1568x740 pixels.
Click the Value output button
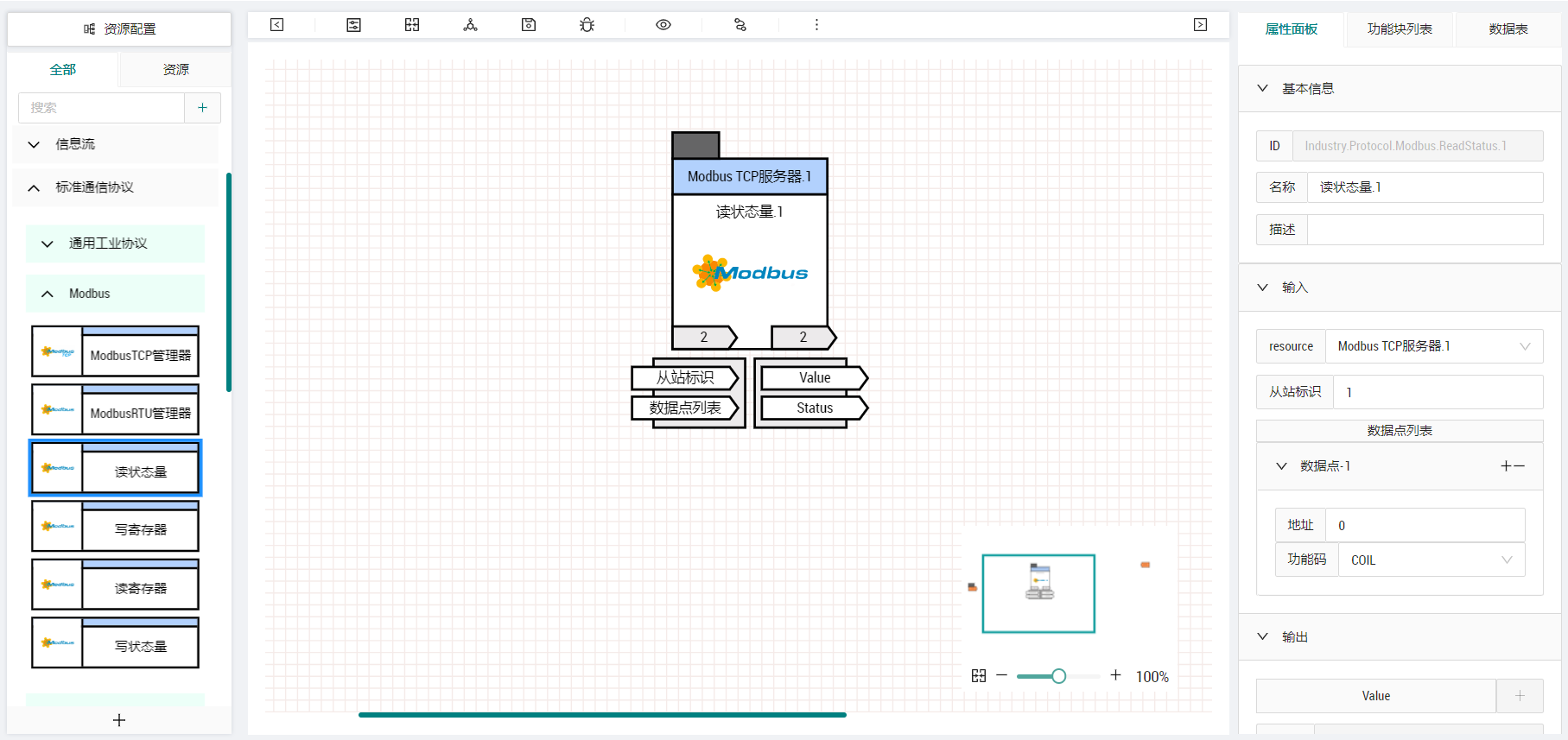(x=1376, y=696)
